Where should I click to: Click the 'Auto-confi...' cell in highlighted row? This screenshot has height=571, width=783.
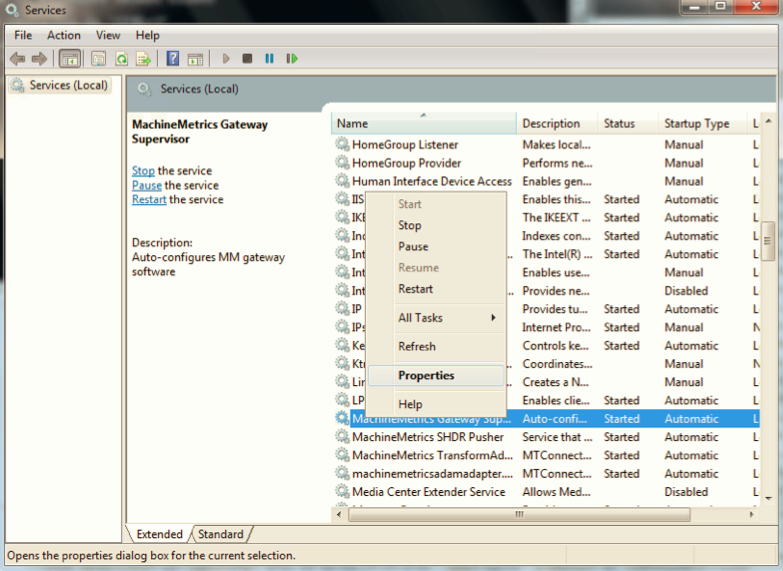point(554,419)
